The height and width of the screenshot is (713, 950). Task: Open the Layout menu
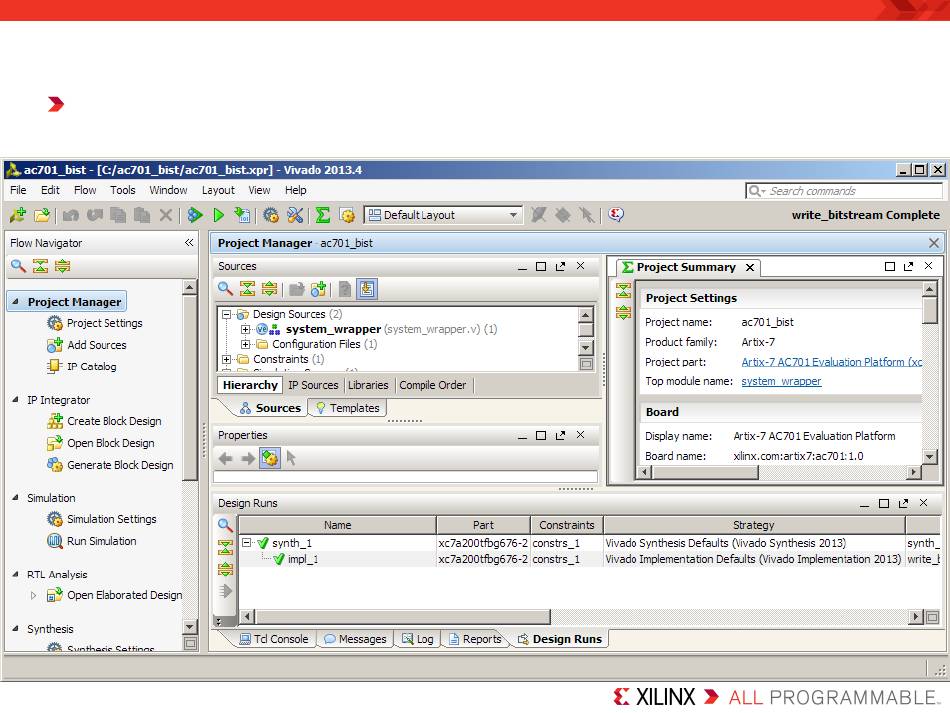[x=218, y=190]
